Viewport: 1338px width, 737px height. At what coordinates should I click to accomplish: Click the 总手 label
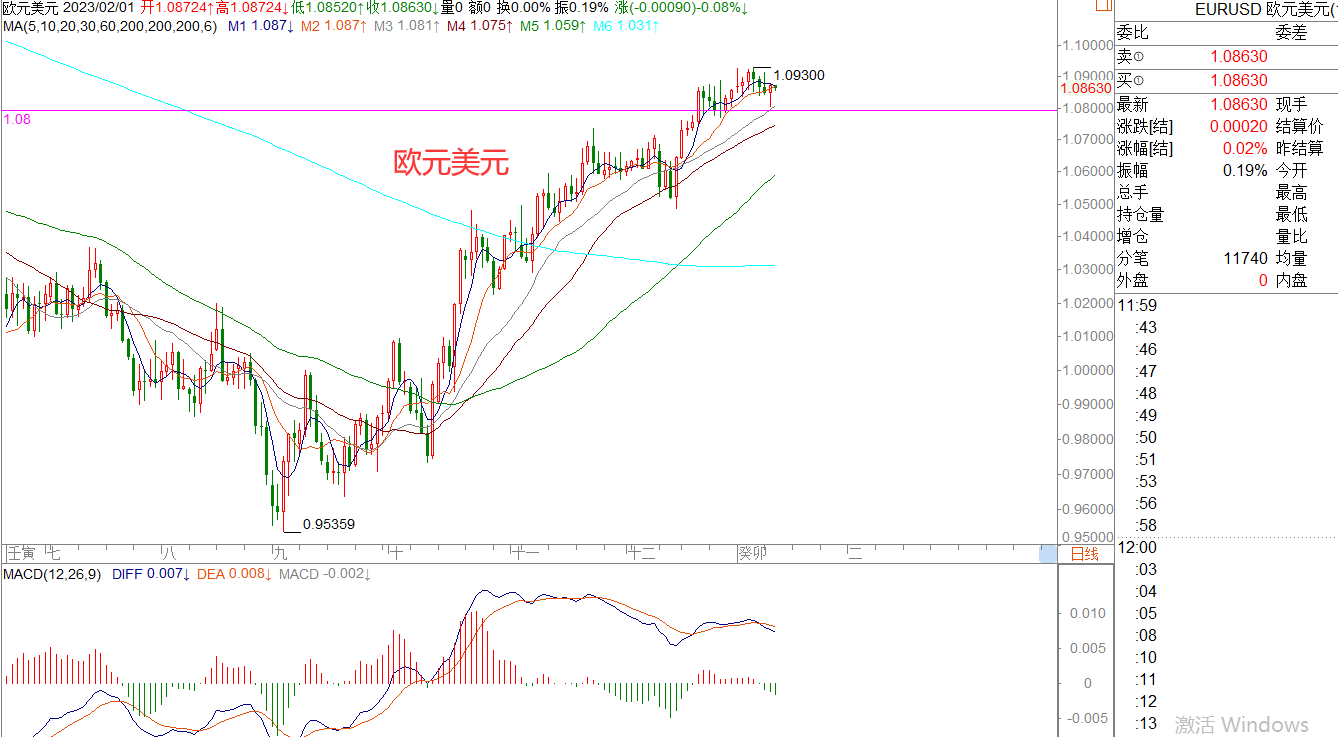[1132, 192]
